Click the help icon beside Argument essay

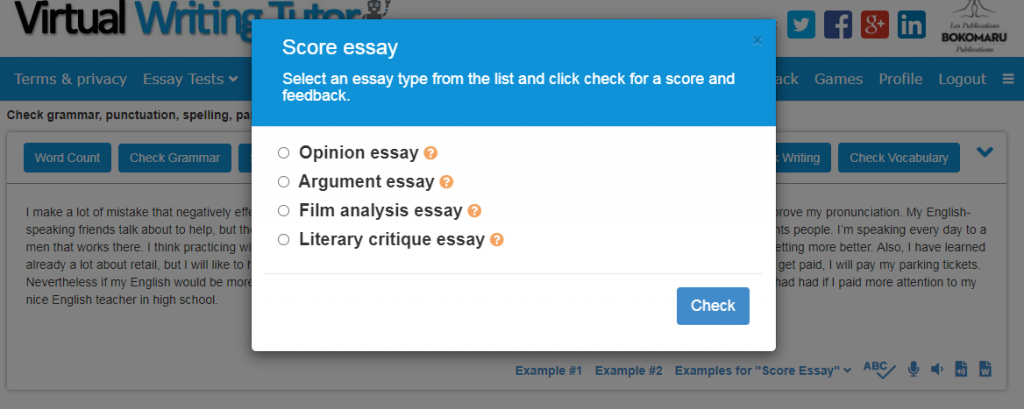point(446,182)
